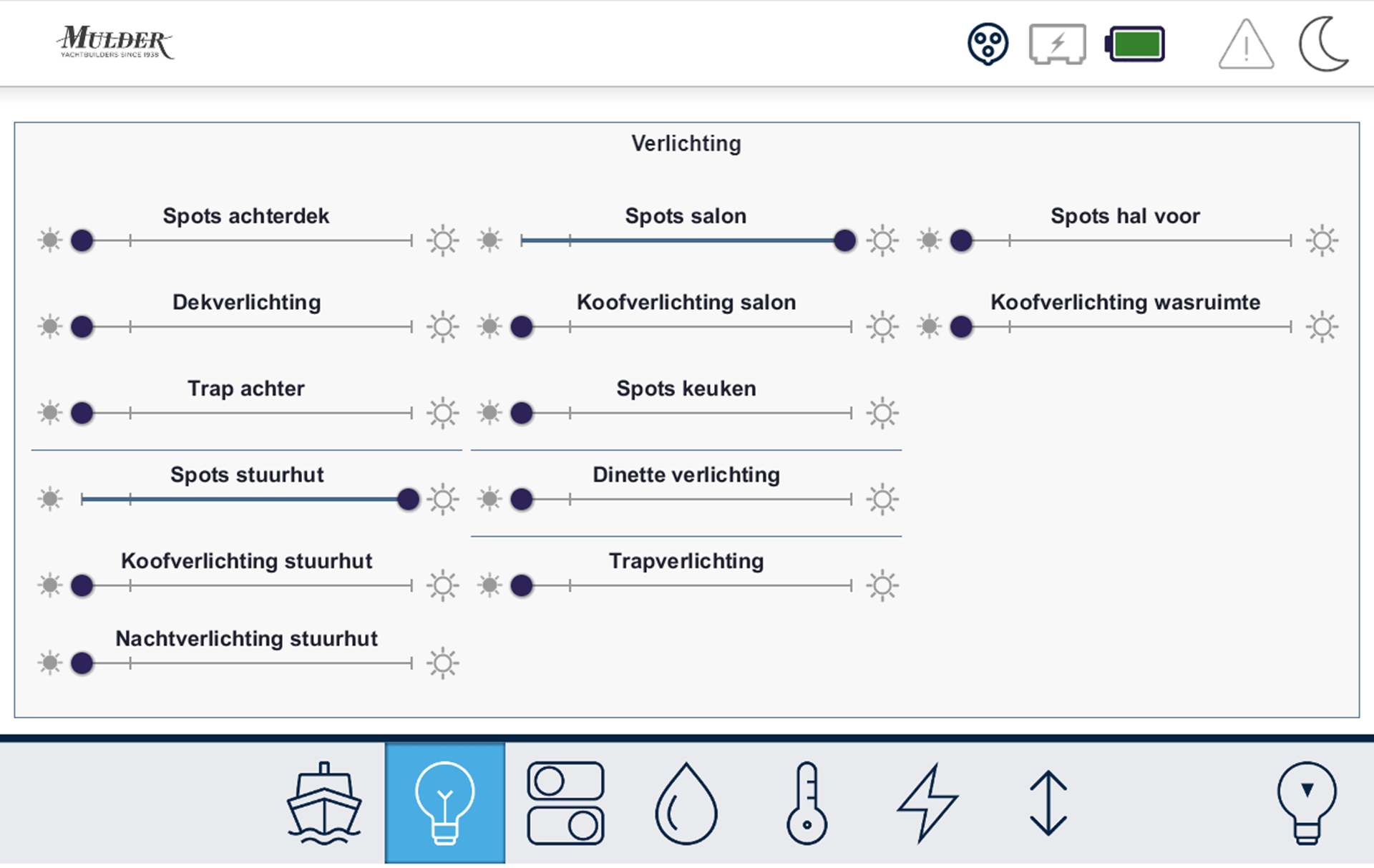Click dim icon for Spots hal voor

coord(929,240)
